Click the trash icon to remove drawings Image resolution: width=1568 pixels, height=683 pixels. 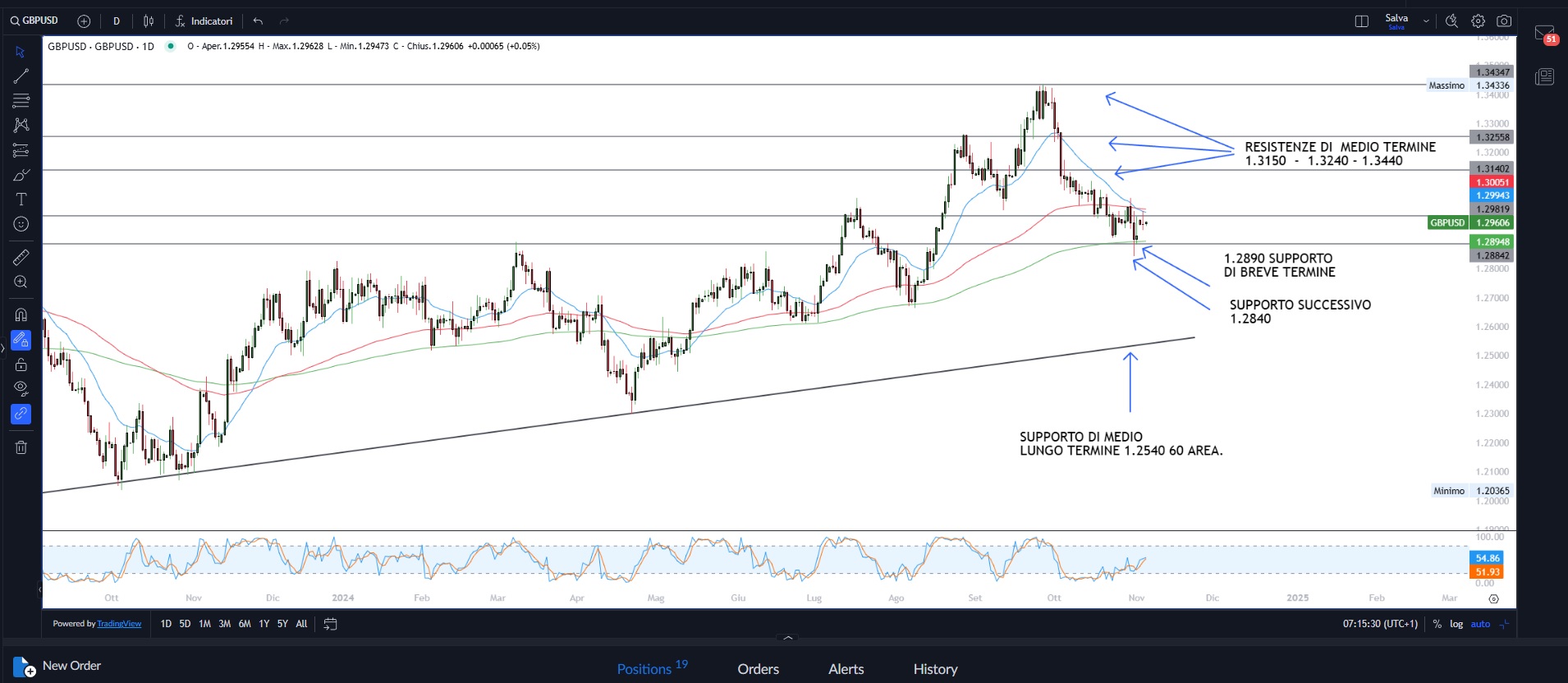[21, 447]
